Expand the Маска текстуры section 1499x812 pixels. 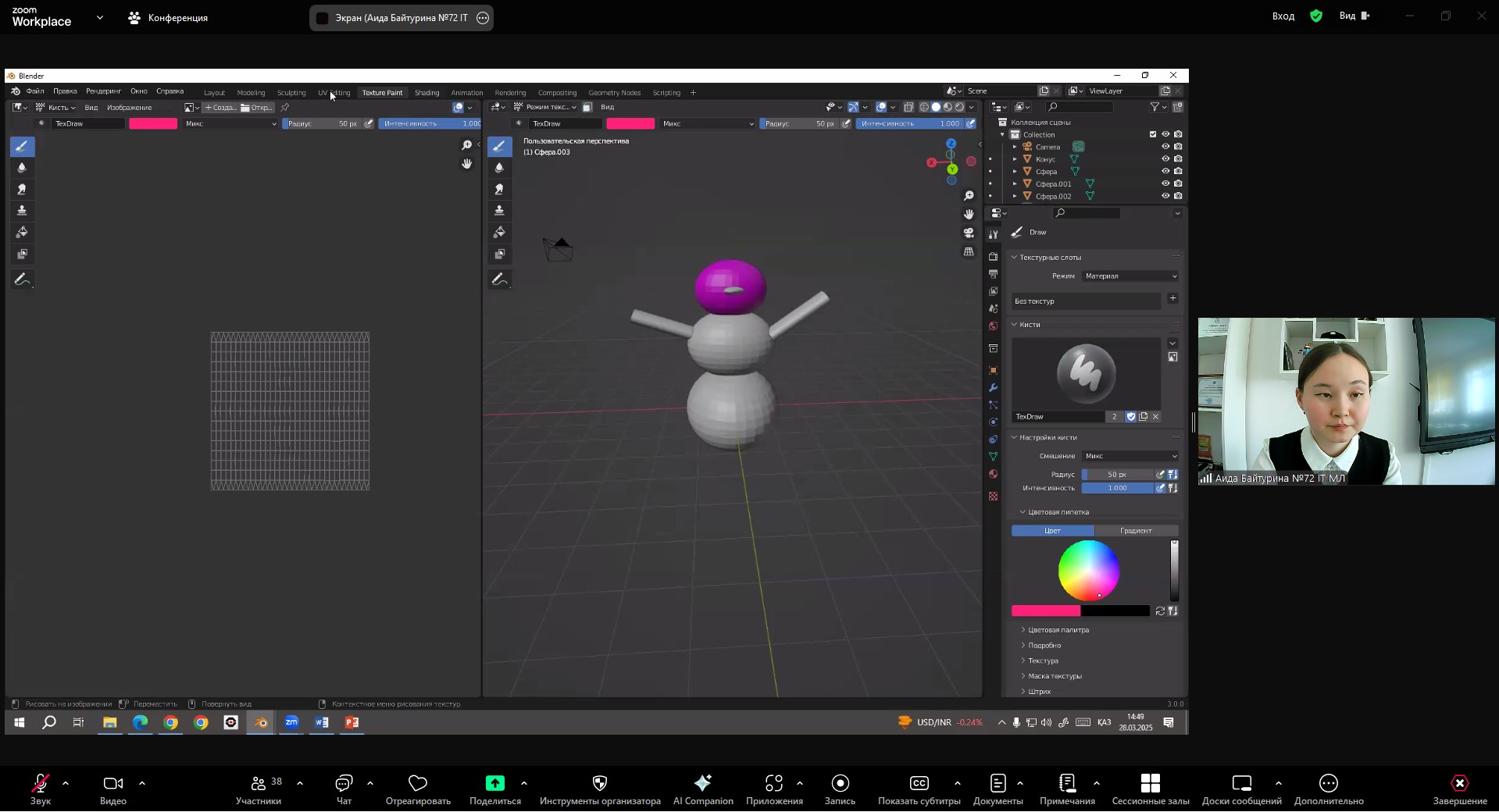(1055, 676)
